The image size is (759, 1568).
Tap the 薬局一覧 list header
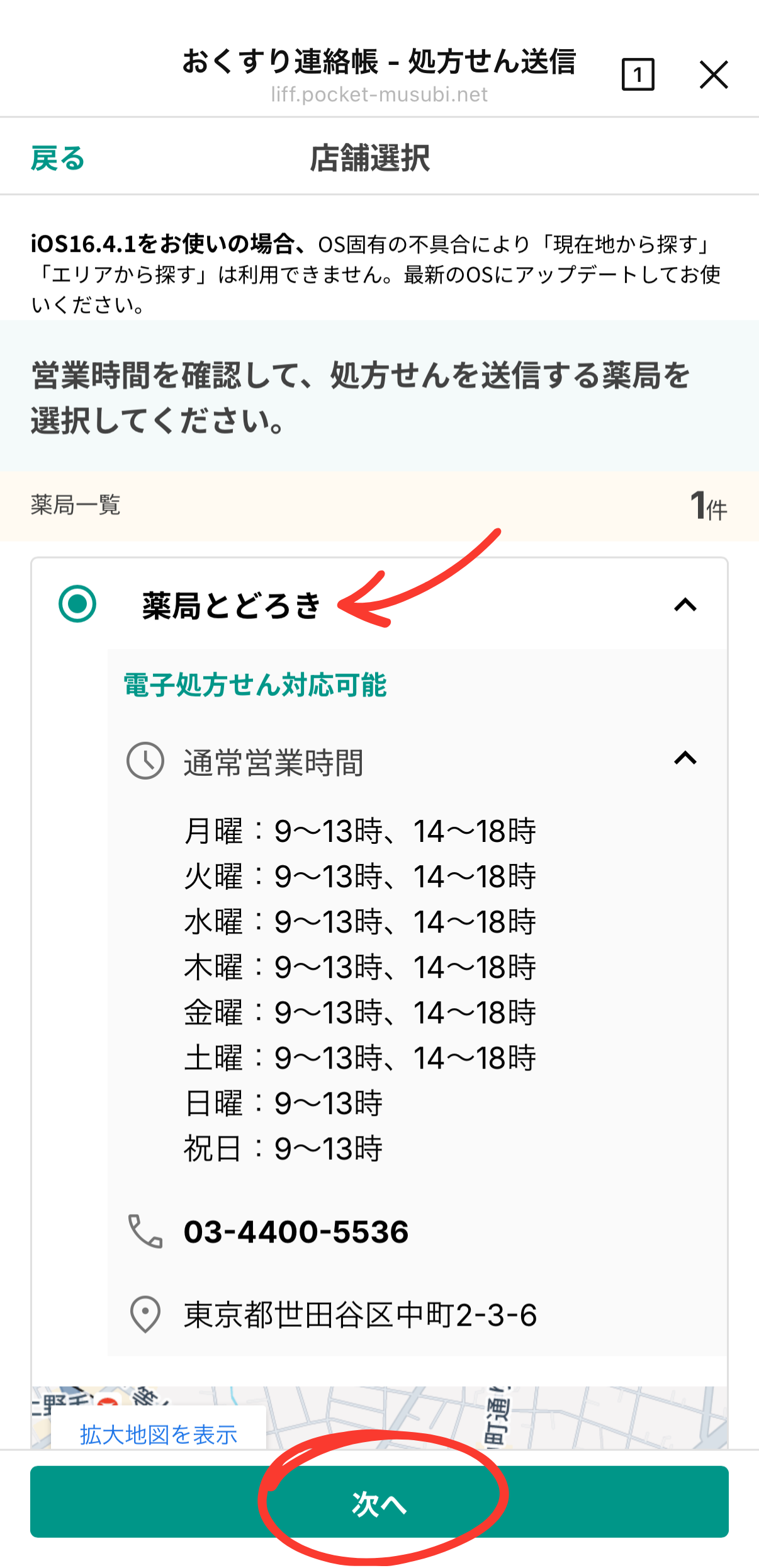[76, 505]
